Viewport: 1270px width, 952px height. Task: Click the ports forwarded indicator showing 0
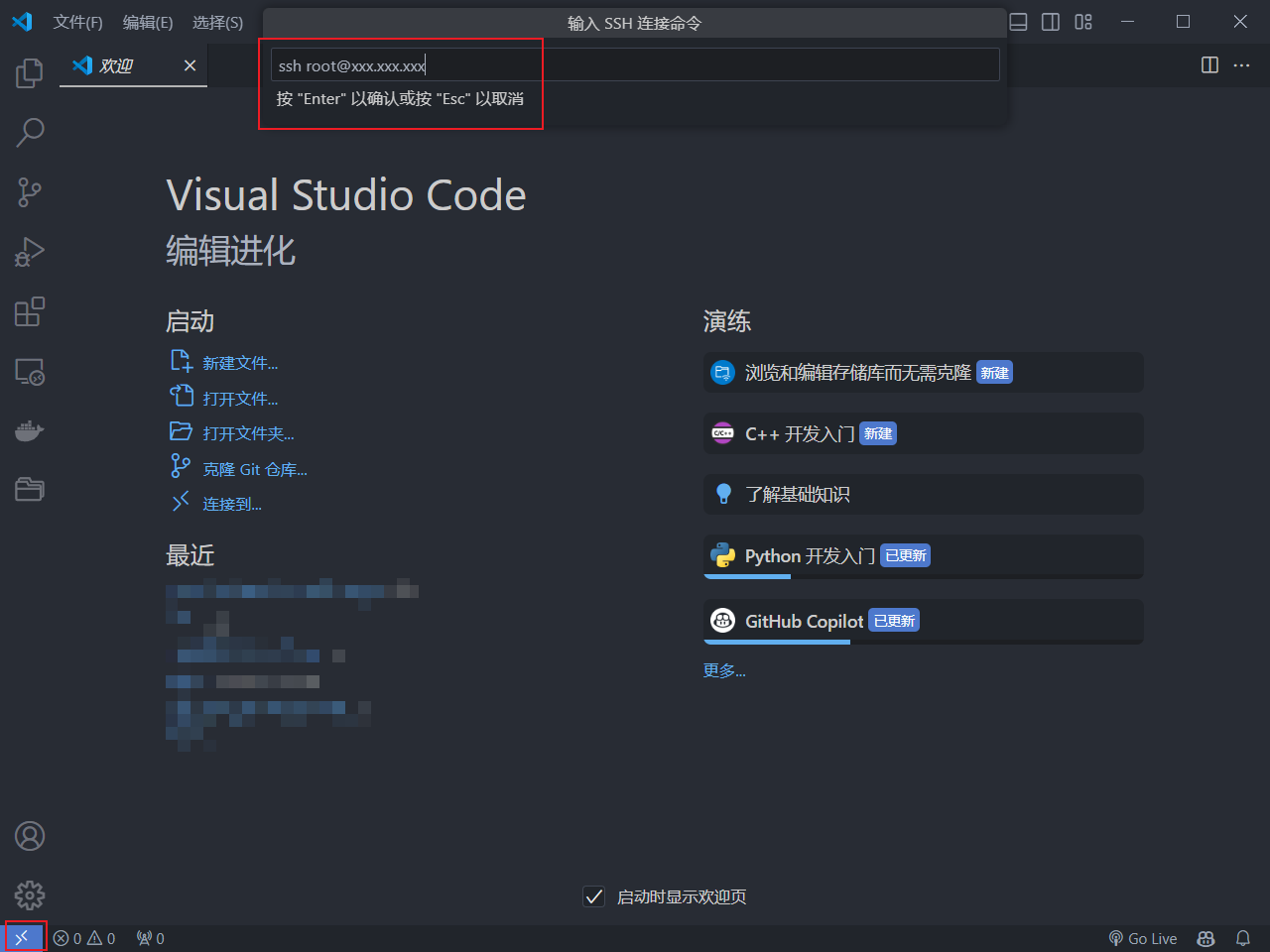tap(151, 938)
